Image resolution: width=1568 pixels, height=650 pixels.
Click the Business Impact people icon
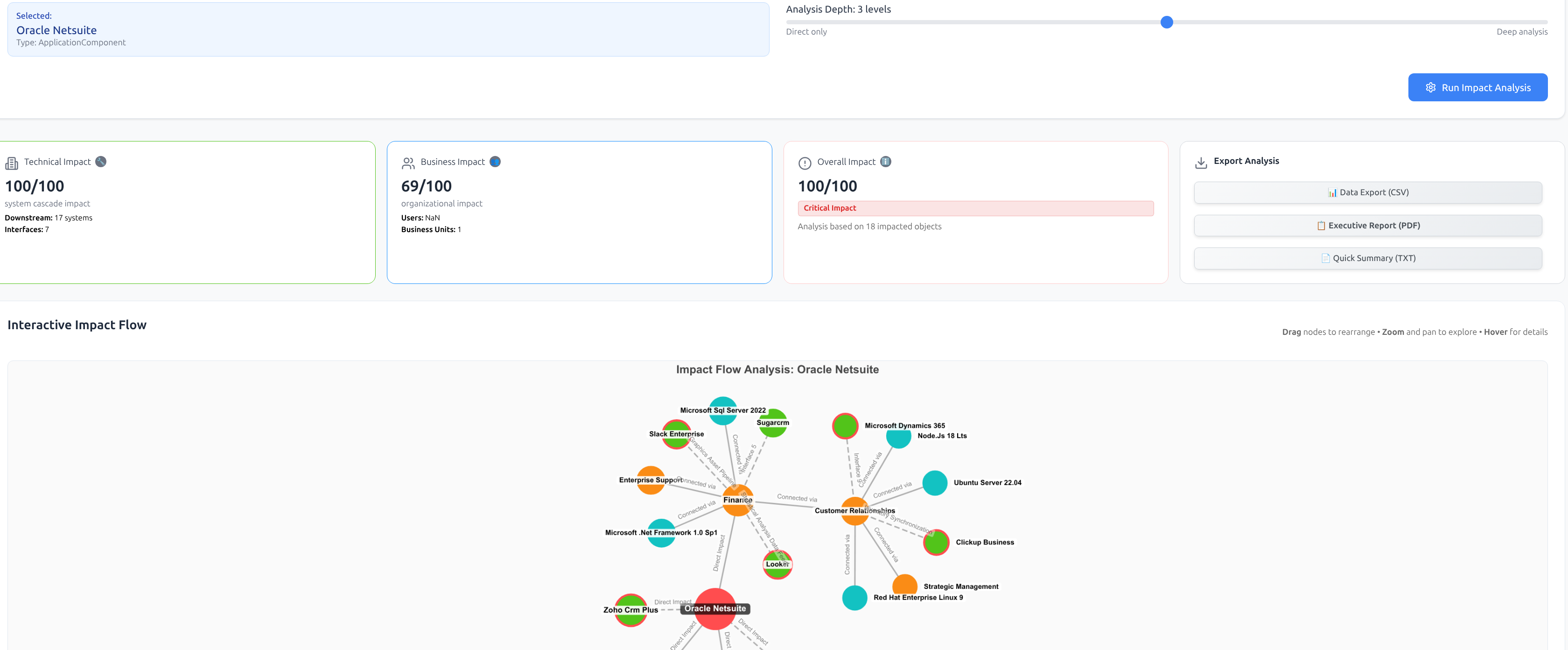(408, 162)
